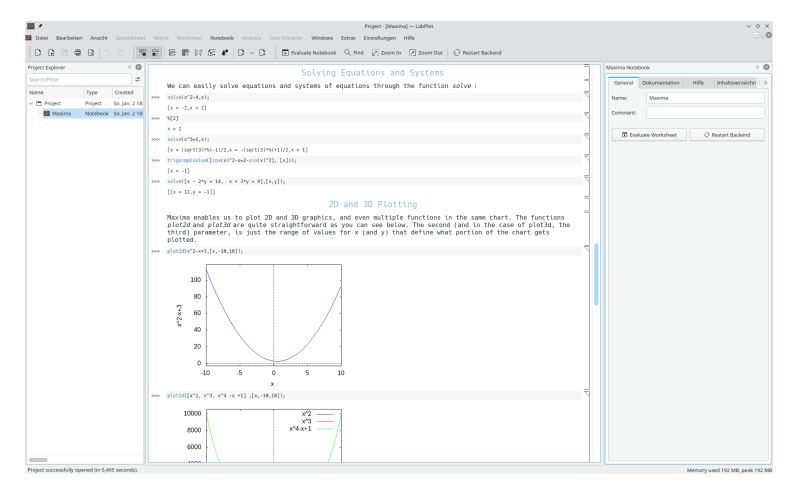The image size is (798, 504).
Task: Click the toolbar icon left of Import
Action: click(225, 52)
